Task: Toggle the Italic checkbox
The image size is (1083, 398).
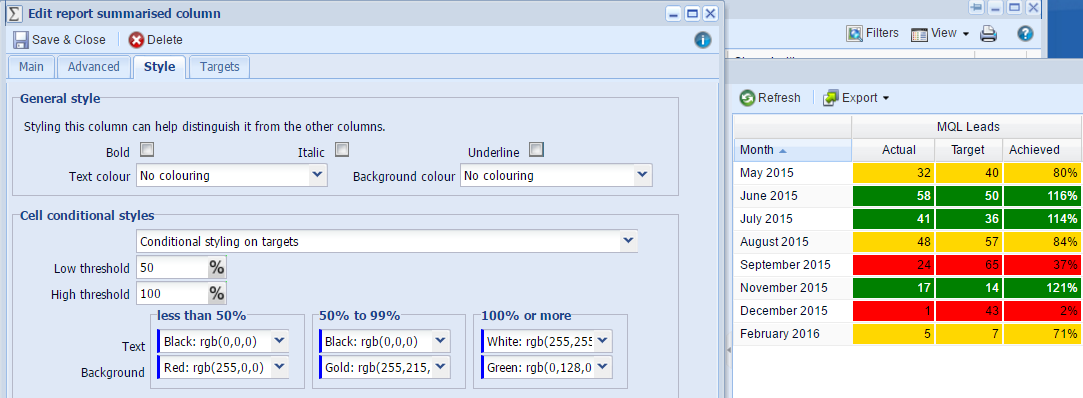Action: (342, 149)
